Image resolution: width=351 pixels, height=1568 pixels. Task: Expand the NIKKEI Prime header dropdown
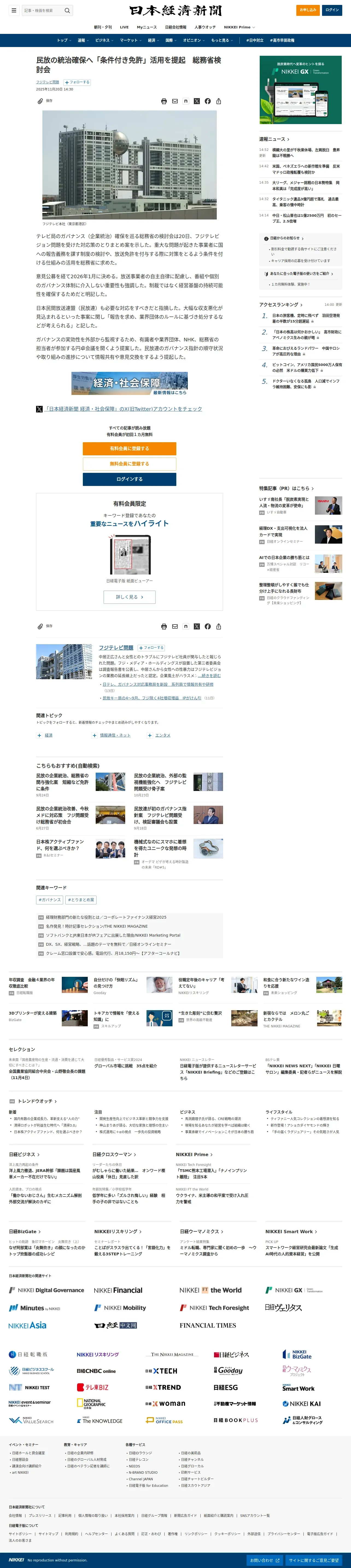(239, 27)
